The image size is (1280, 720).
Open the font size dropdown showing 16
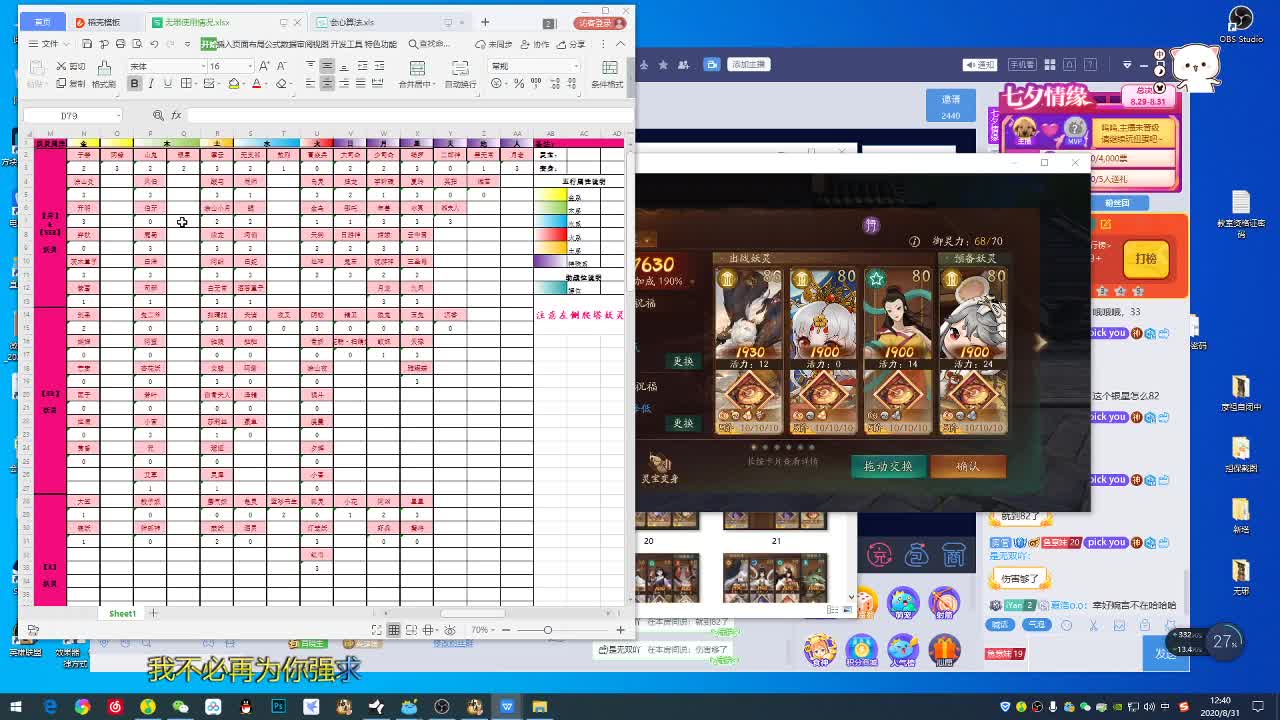click(250, 66)
